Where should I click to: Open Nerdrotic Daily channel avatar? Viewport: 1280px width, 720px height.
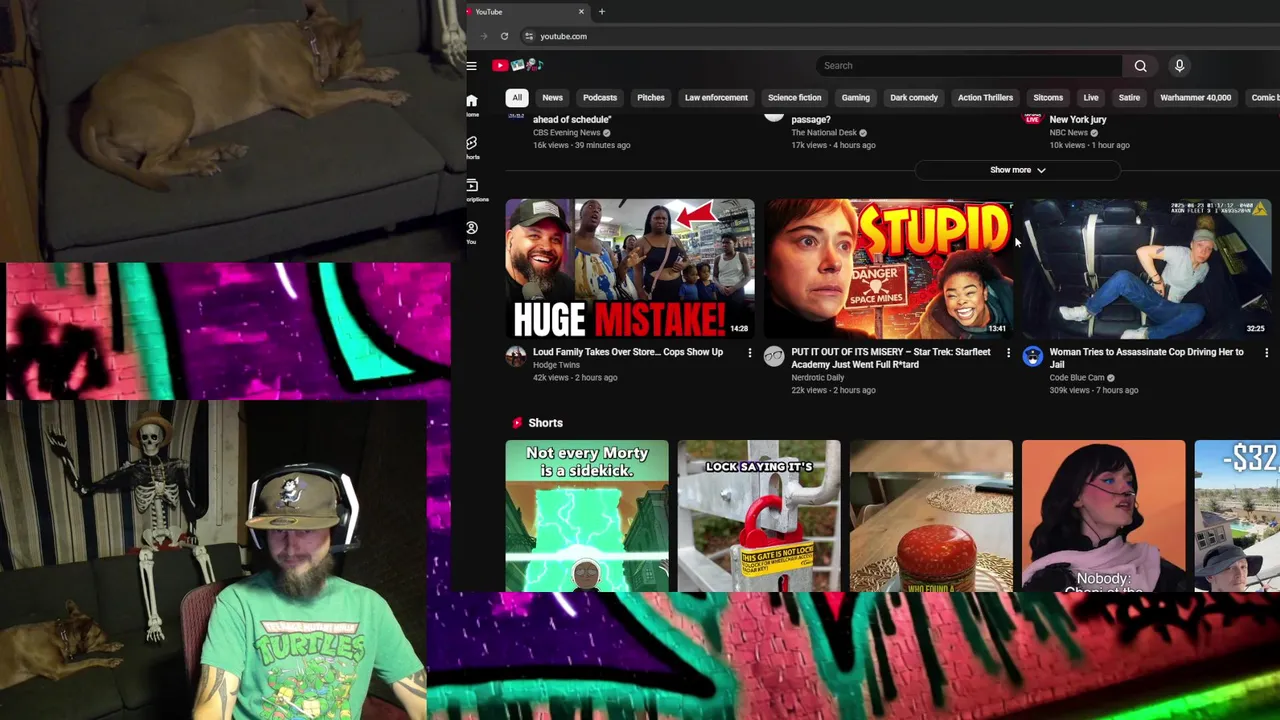774,356
